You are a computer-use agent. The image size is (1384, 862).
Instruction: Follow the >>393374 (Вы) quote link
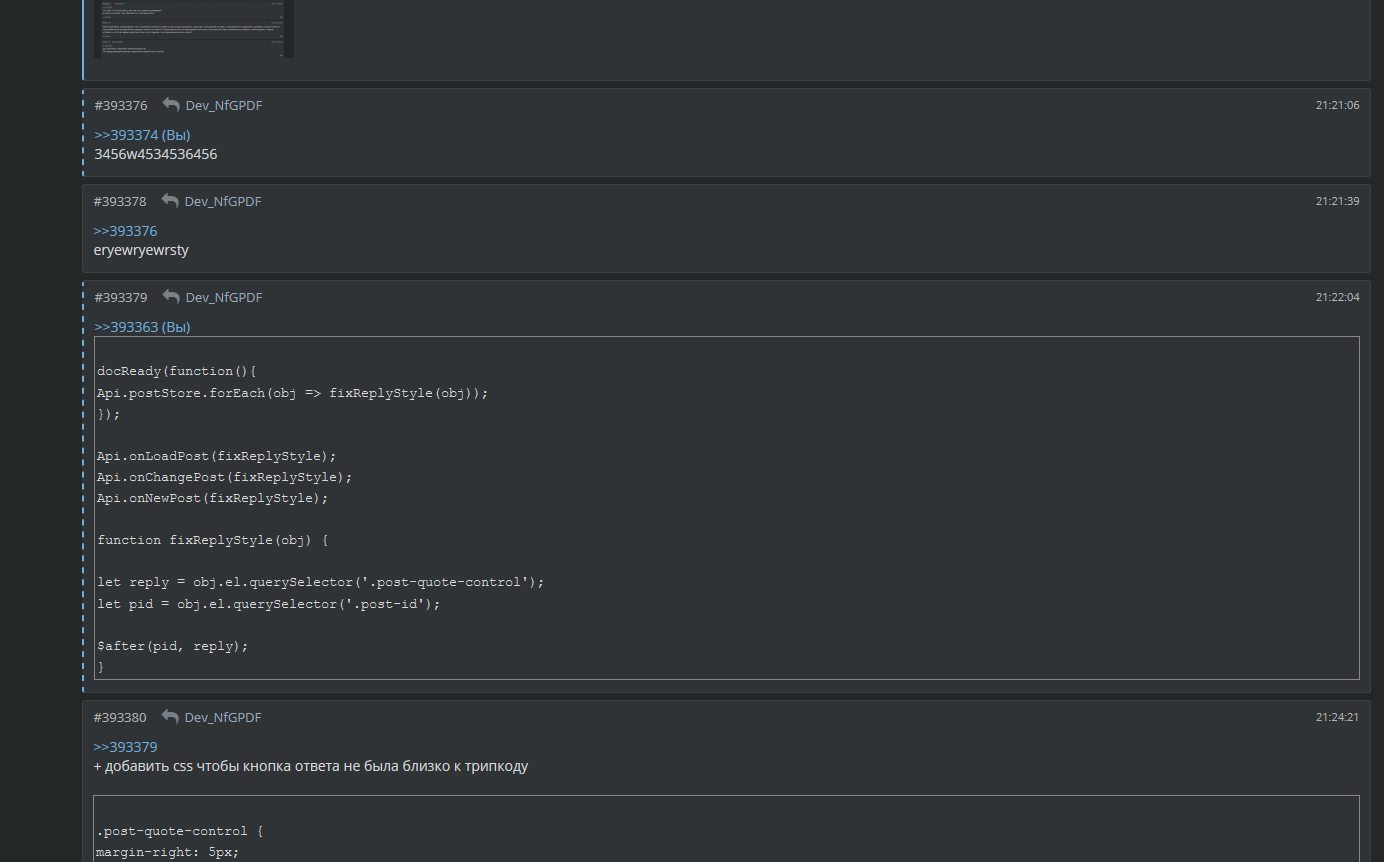pos(142,135)
